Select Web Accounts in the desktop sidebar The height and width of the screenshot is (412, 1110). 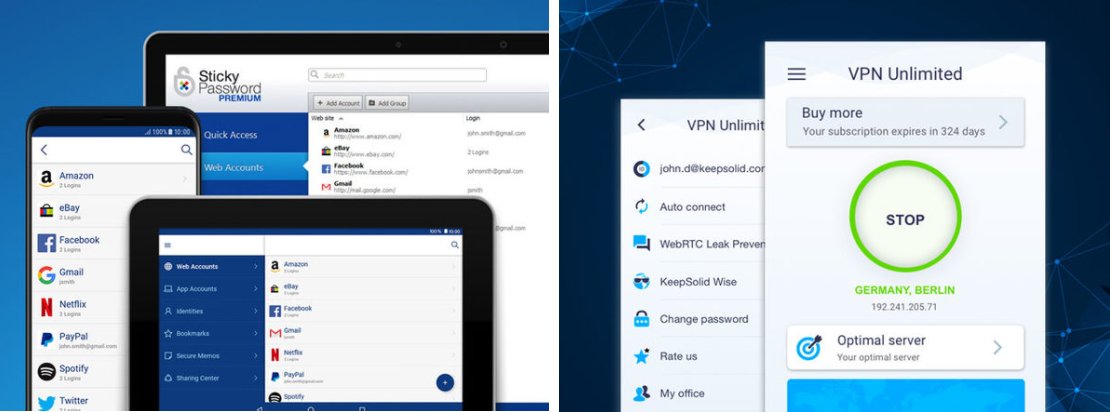click(x=252, y=167)
